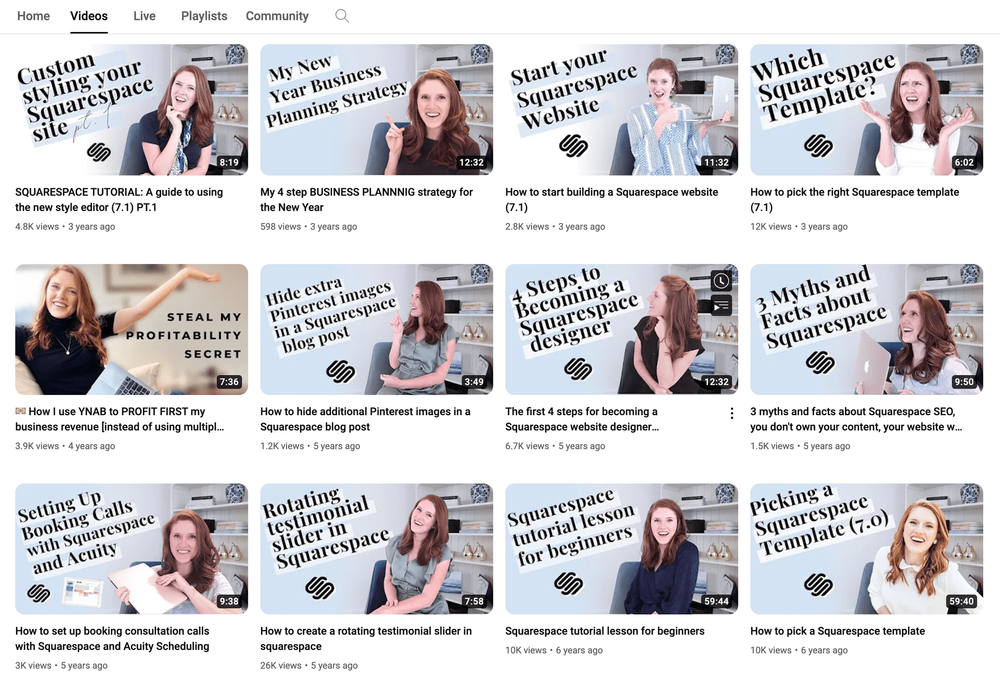Viewport: 1000px width, 680px height.
Task: Click '3.9K views • 4 years ago' text
Action: (65, 446)
